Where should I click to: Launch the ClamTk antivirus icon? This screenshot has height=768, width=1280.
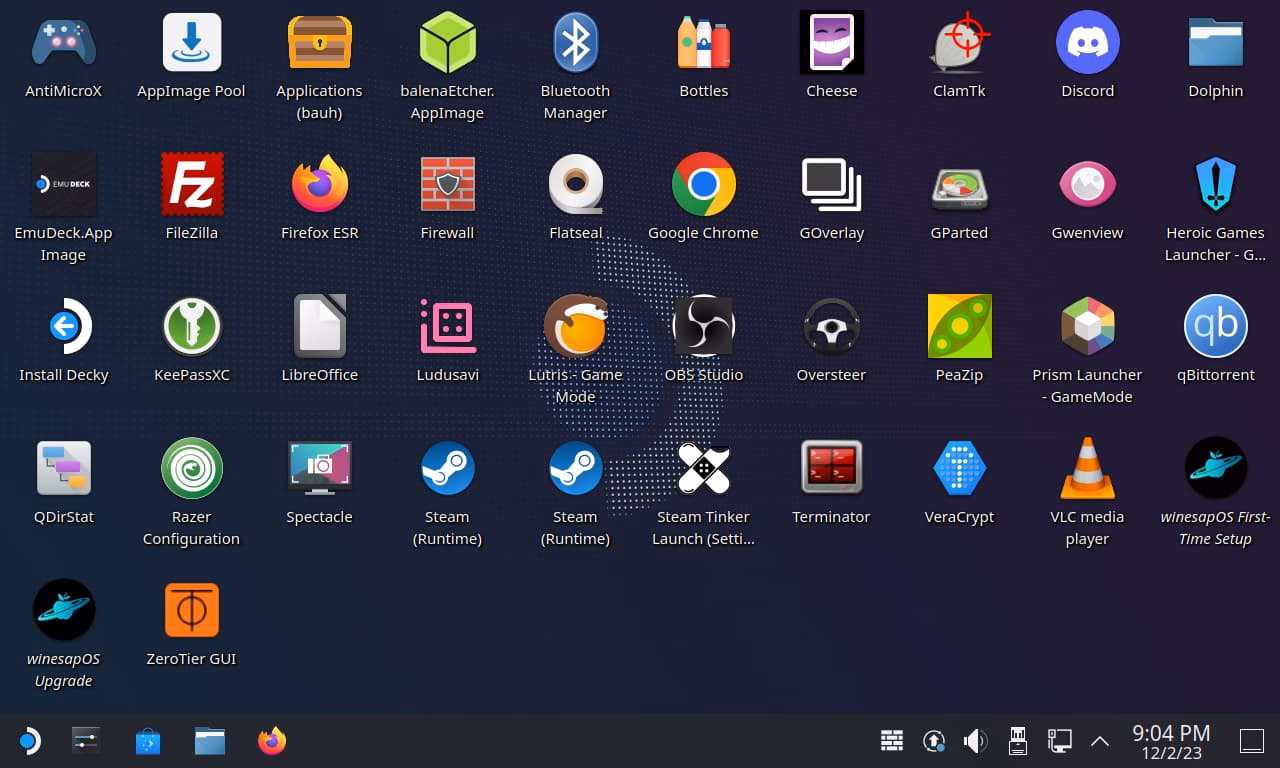(959, 42)
